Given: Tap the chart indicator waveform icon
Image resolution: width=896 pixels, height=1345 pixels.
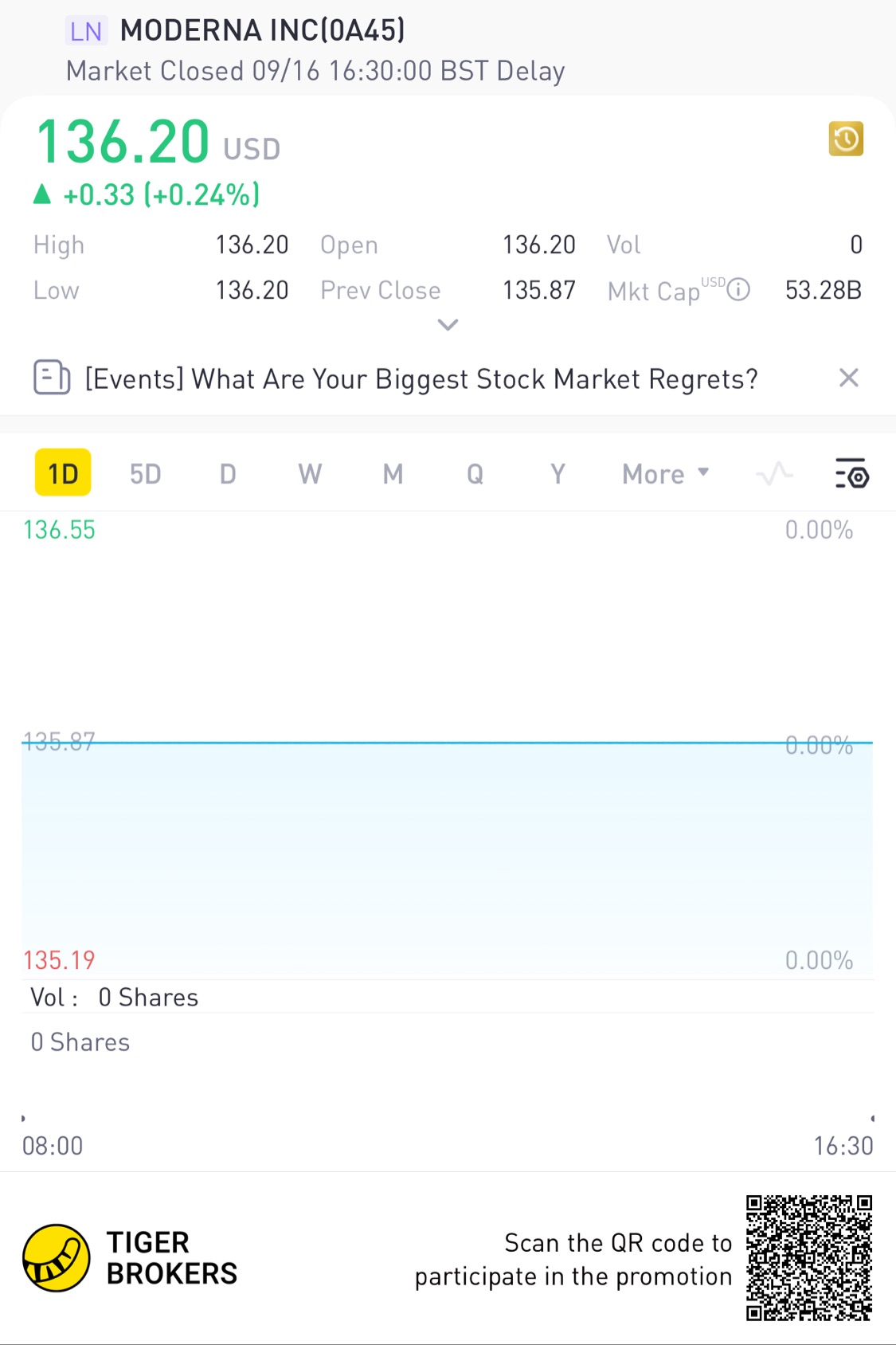Looking at the screenshot, I should 774,474.
